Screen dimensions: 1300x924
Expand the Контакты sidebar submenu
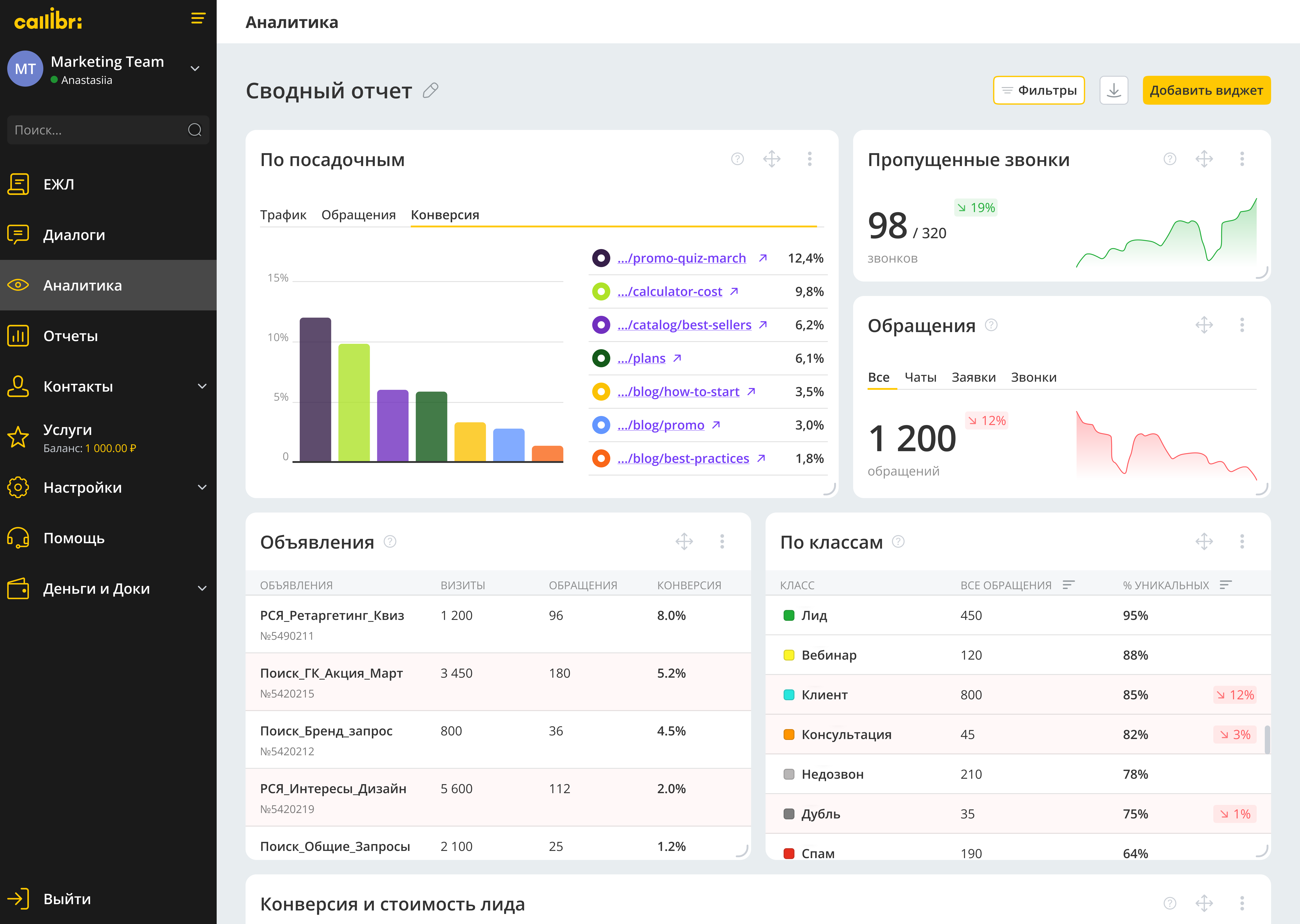tap(202, 386)
